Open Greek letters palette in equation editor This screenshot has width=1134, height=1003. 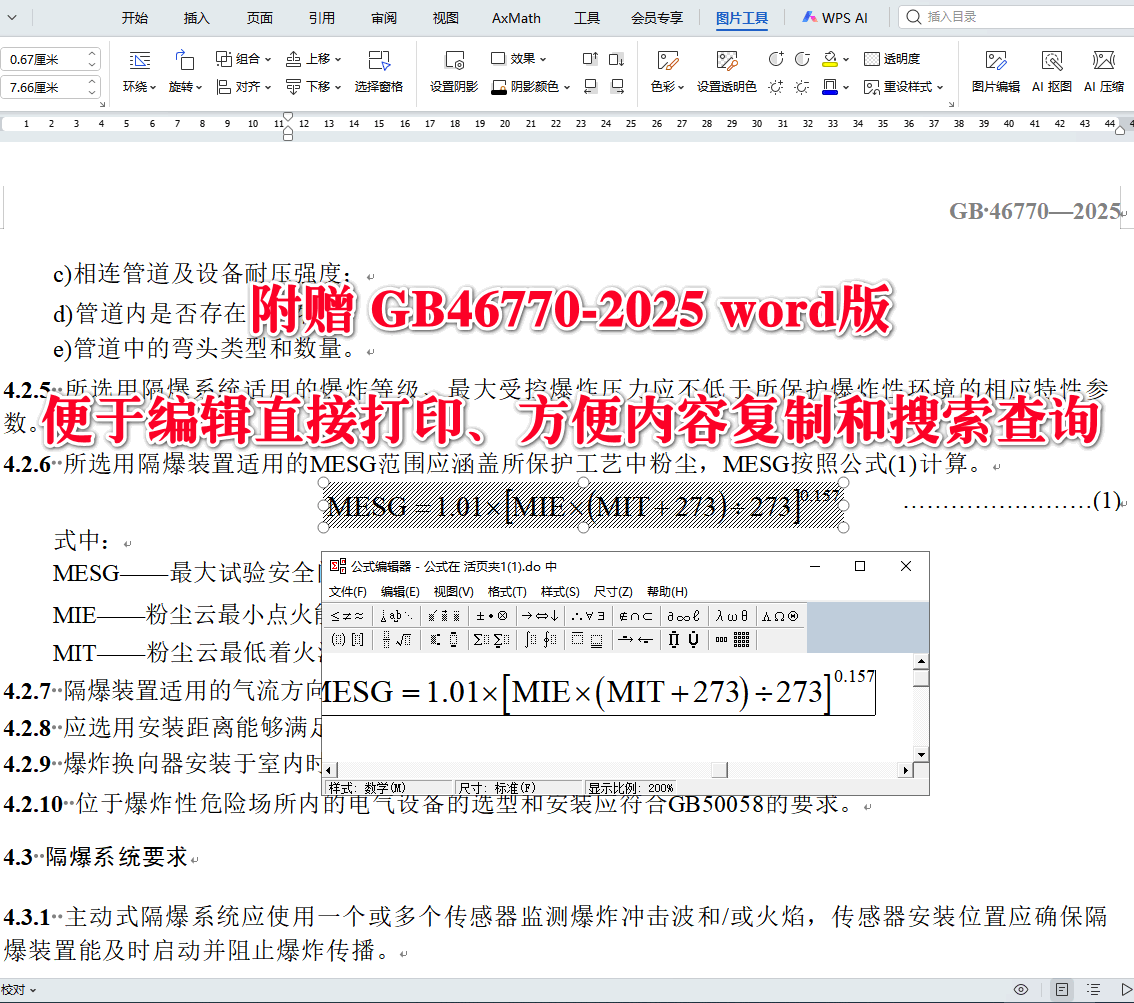pyautogui.click(x=731, y=614)
